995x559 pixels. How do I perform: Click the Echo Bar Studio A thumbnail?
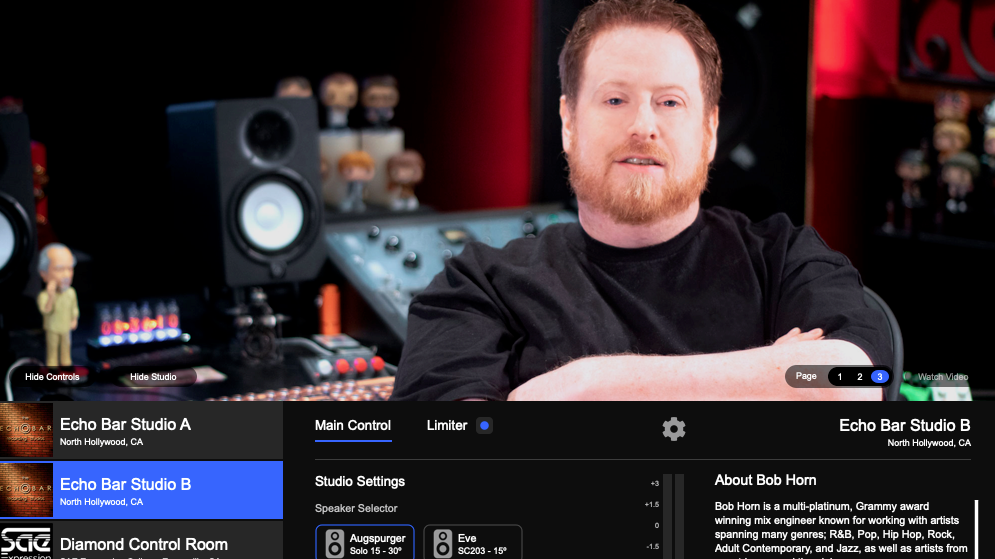click(26, 431)
